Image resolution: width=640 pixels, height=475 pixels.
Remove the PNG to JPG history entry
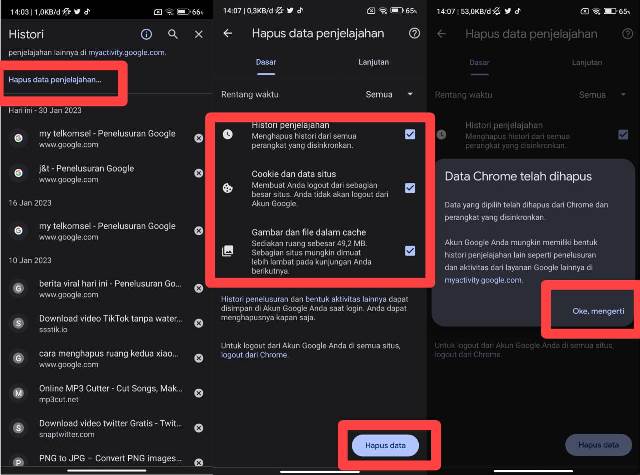click(199, 462)
